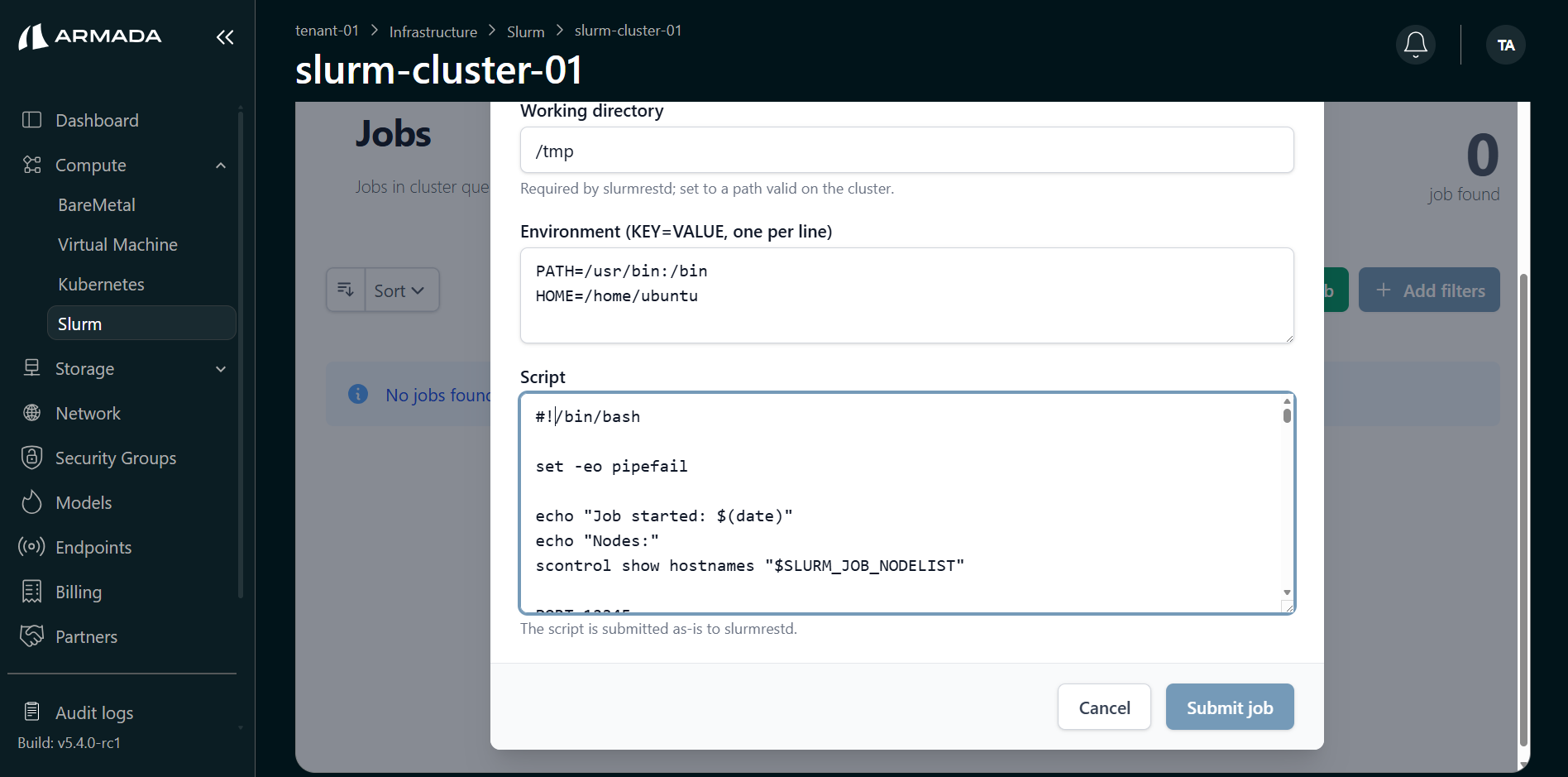
Task: Click the Network globe icon
Action: [31, 413]
